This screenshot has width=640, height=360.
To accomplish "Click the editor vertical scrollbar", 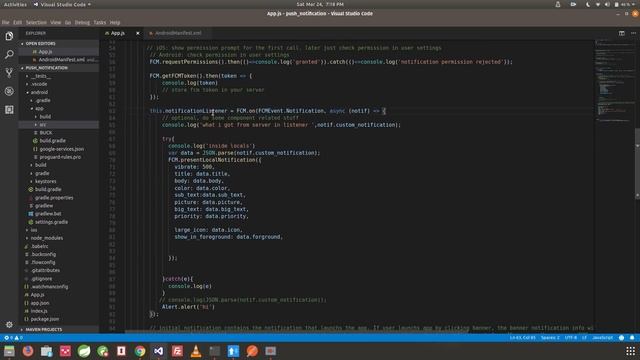I will (x=637, y=163).
